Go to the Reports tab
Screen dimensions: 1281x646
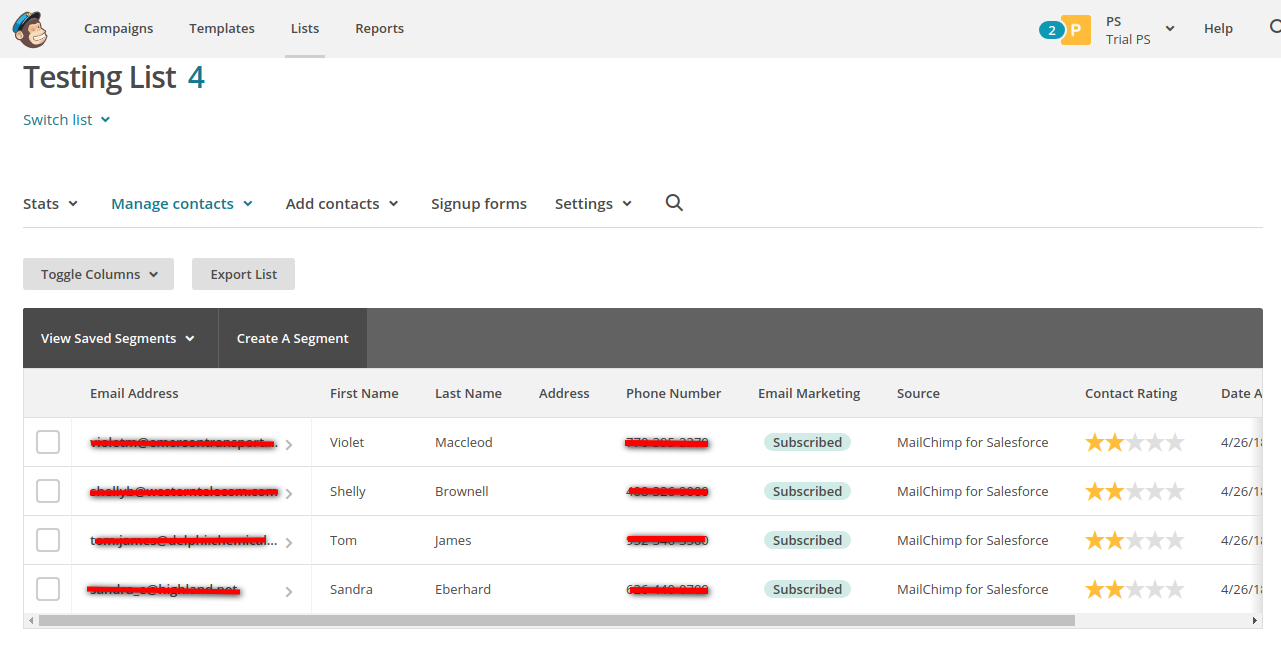tap(379, 28)
